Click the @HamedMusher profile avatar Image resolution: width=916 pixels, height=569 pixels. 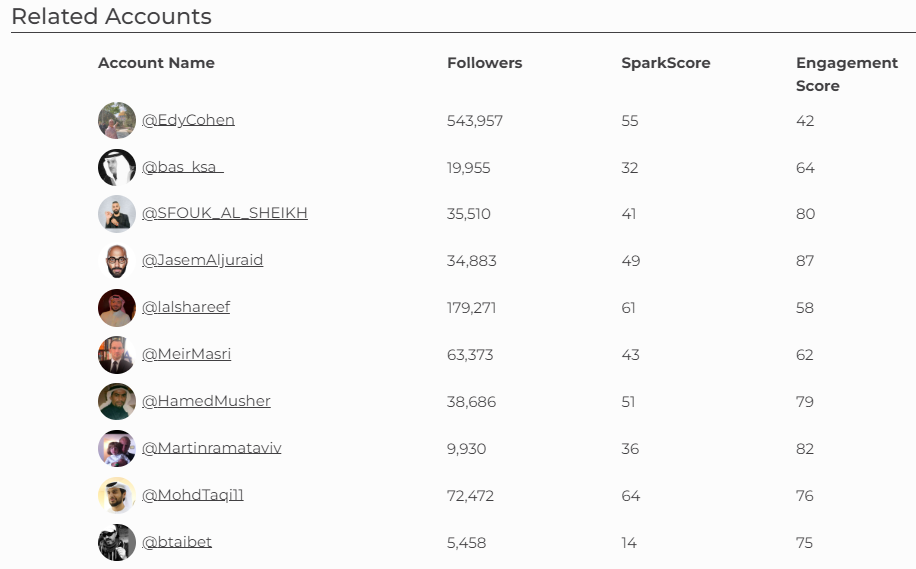117,402
